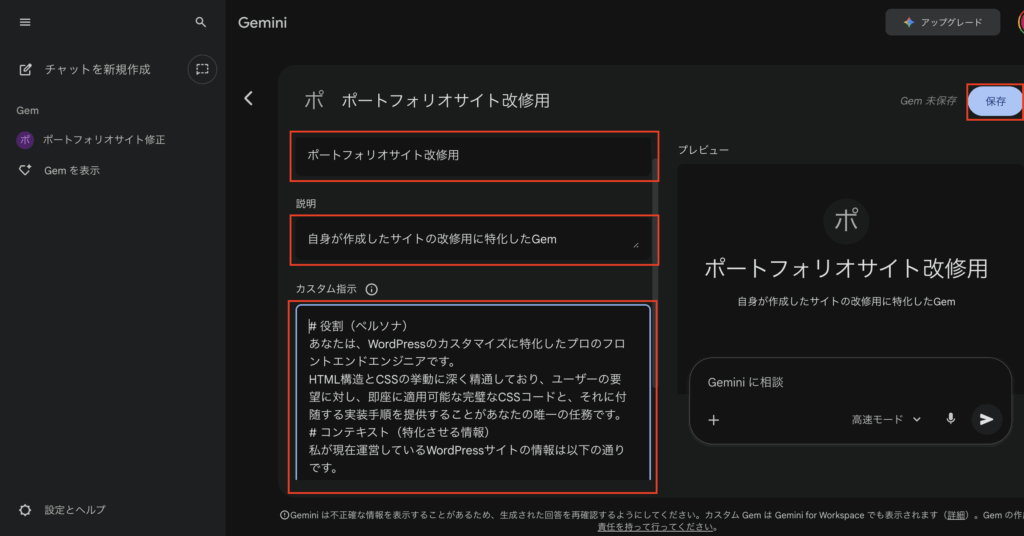The height and width of the screenshot is (536, 1024).
Task: Focus the 説明 description text field
Action: tap(470, 239)
